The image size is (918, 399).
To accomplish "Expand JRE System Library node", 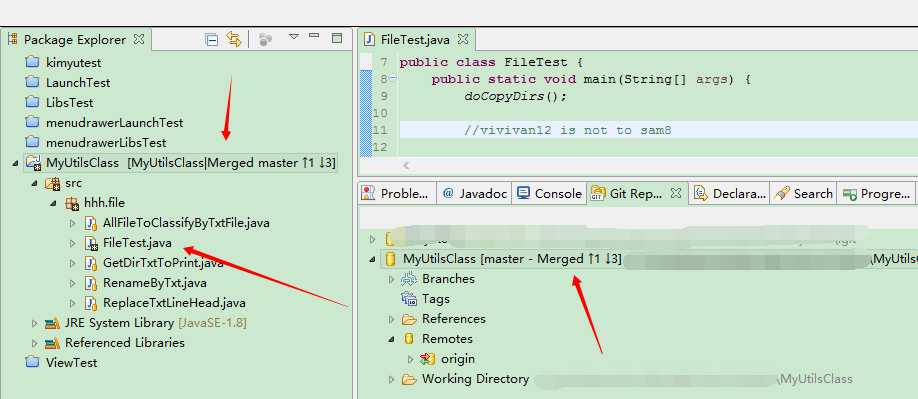I will click(35, 323).
